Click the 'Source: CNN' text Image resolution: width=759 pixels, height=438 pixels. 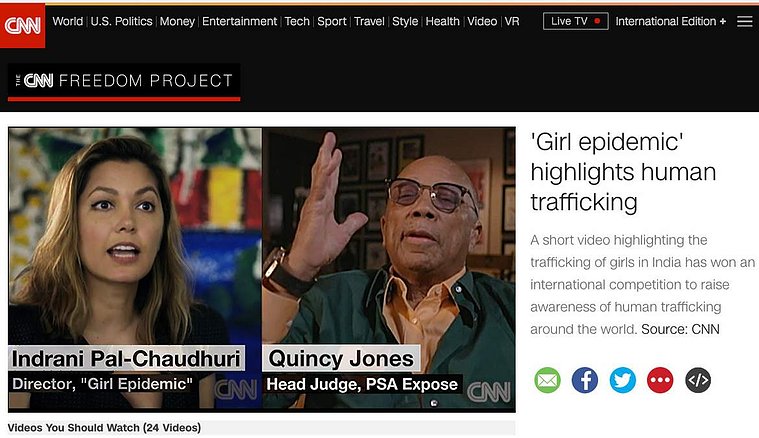pos(680,329)
